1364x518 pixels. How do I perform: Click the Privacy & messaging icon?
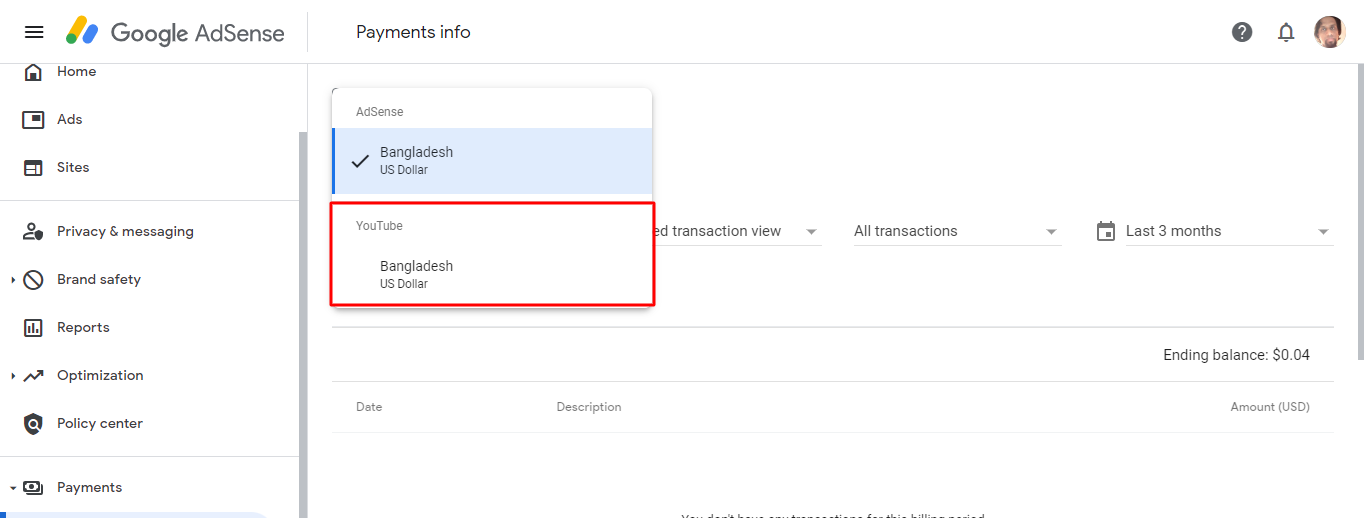[33, 231]
